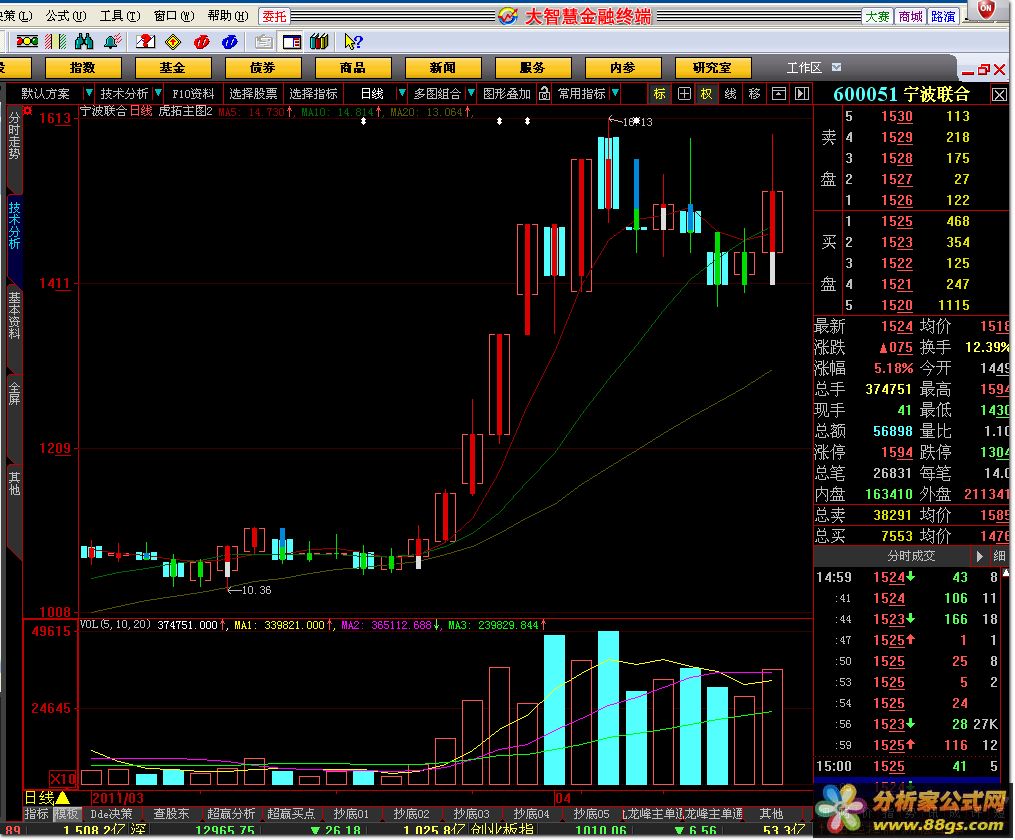This screenshot has width=1015, height=840.
Task: Select the 模板 bottom tab
Action: pyautogui.click(x=65, y=814)
